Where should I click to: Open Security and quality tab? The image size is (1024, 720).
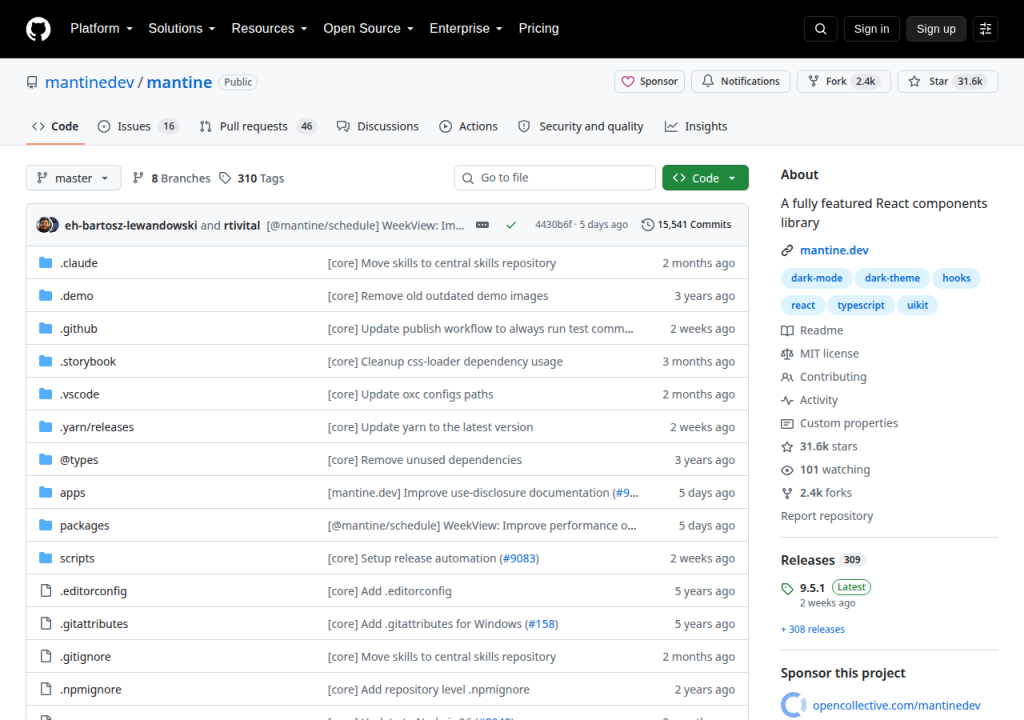click(581, 127)
